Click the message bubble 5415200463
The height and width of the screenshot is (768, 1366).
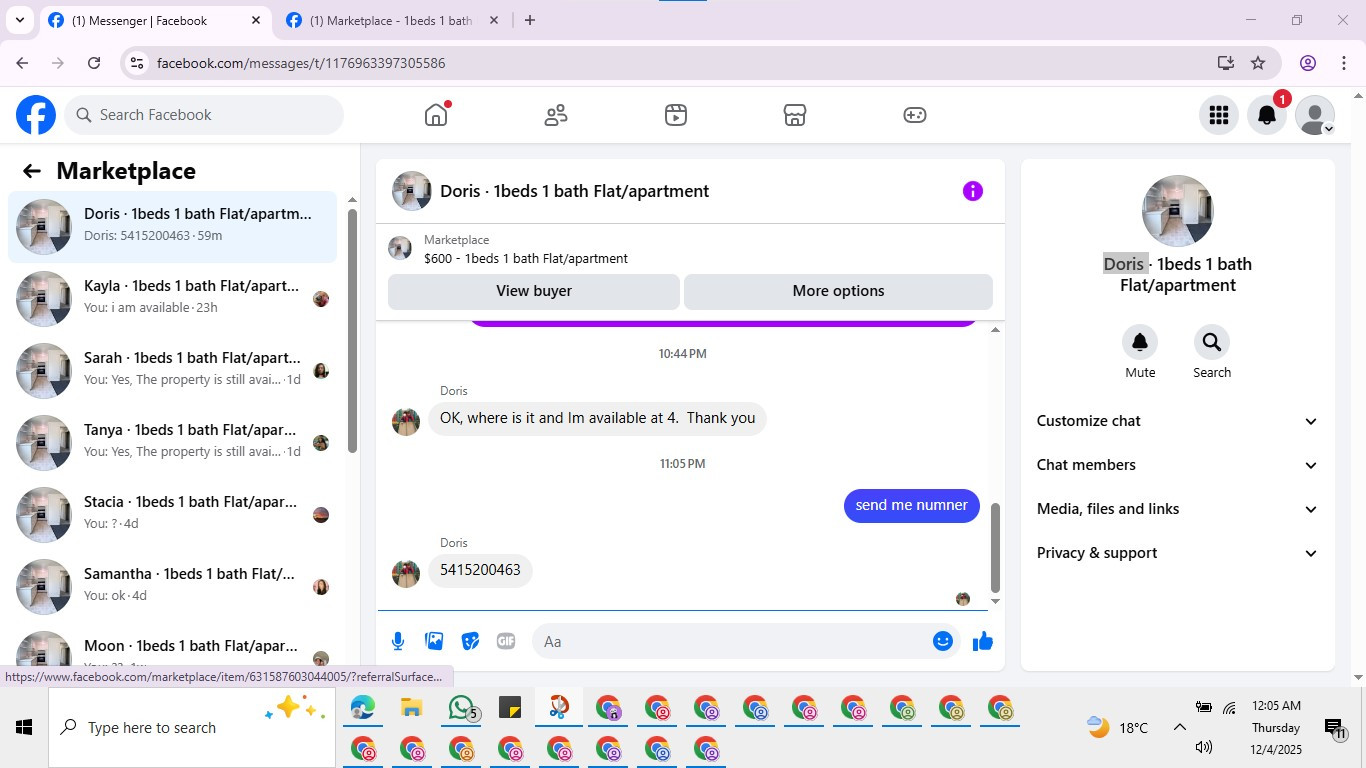coord(480,570)
